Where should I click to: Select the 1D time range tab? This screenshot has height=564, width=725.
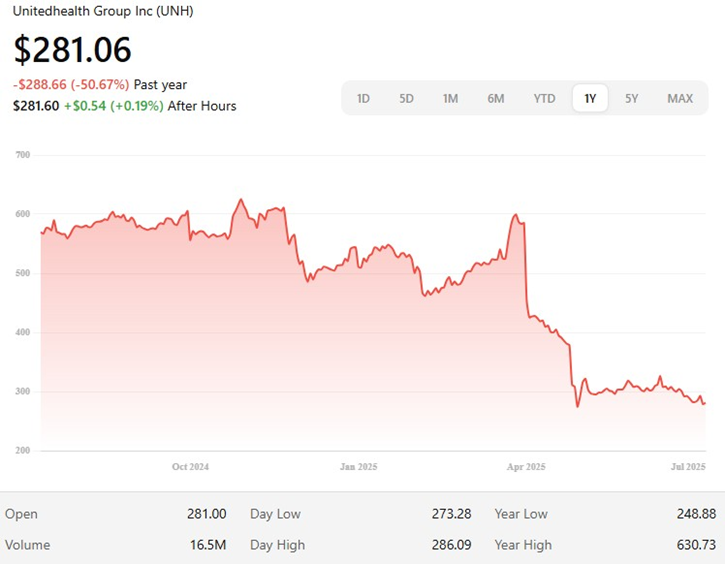(364, 98)
